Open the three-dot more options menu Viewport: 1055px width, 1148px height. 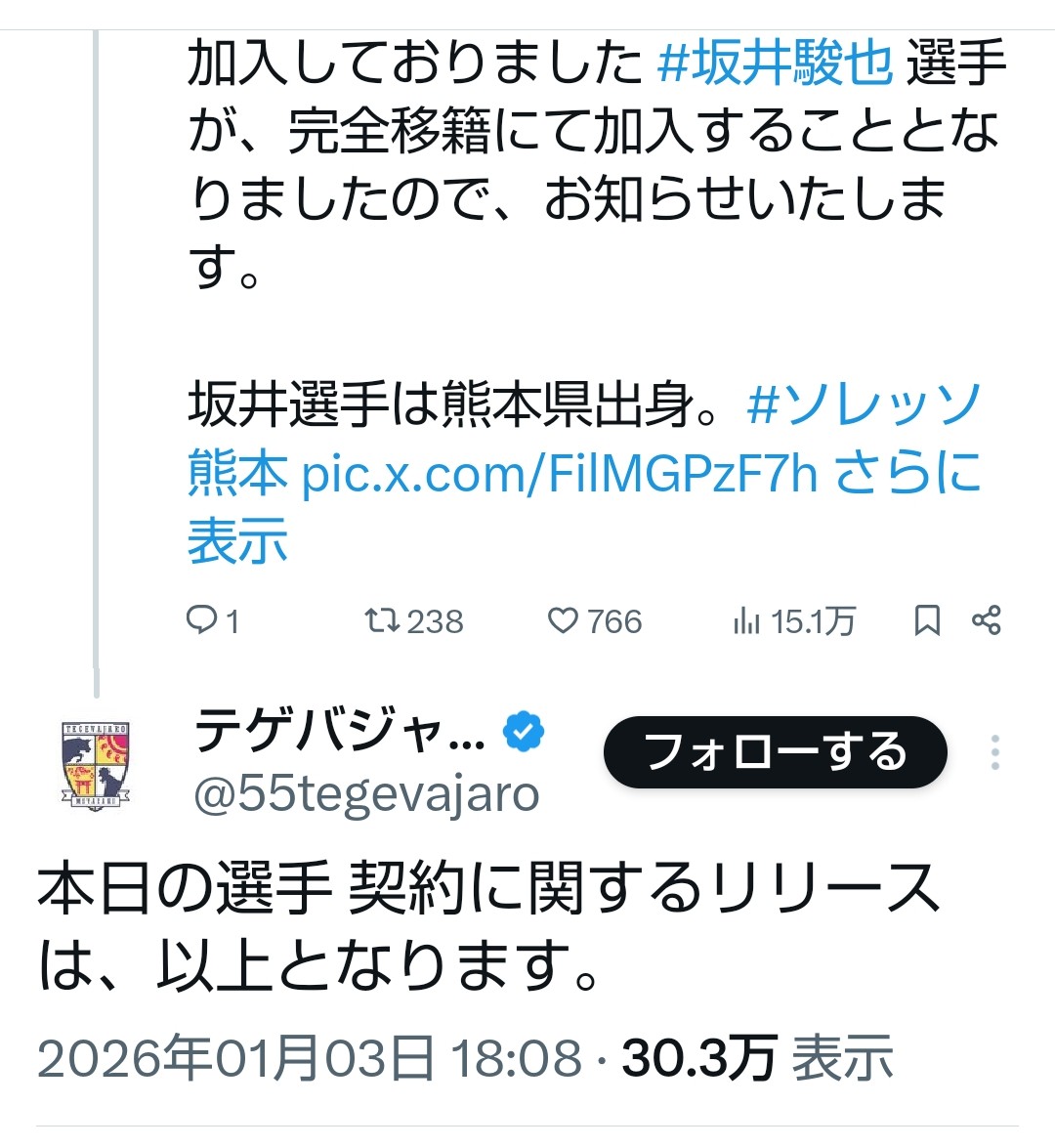point(994,752)
